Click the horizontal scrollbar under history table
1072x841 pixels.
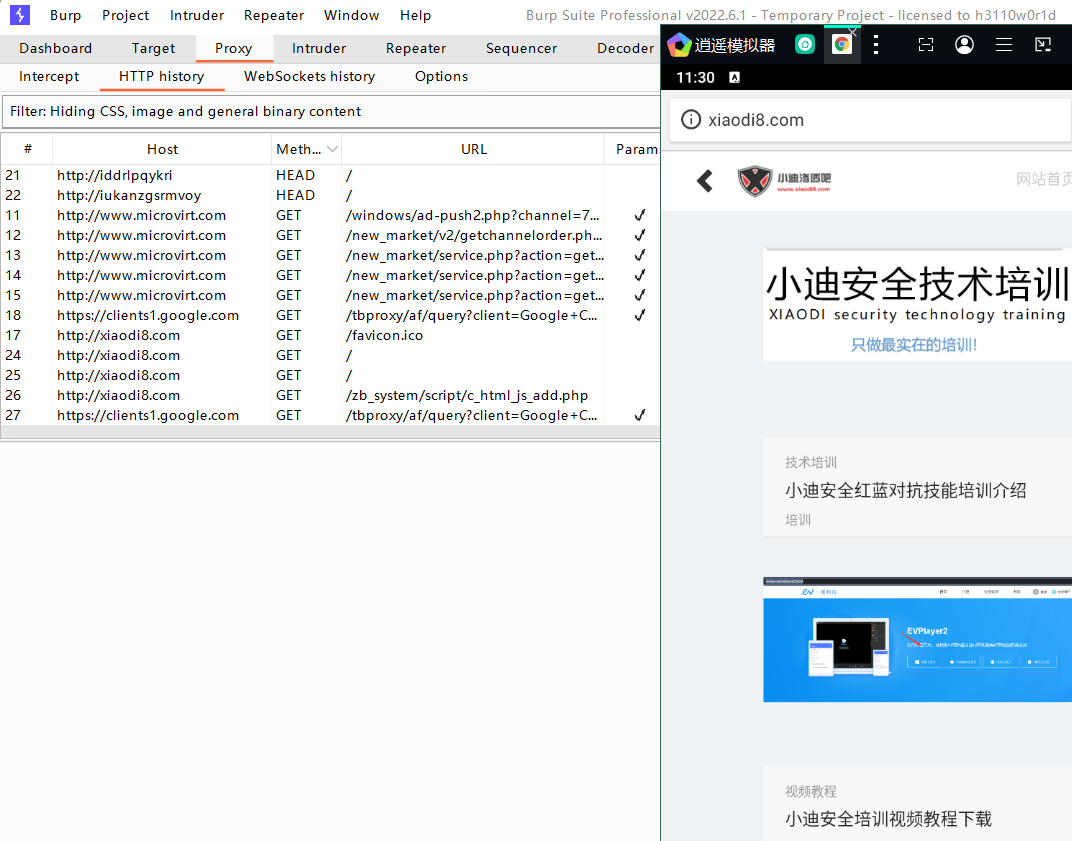click(330, 432)
